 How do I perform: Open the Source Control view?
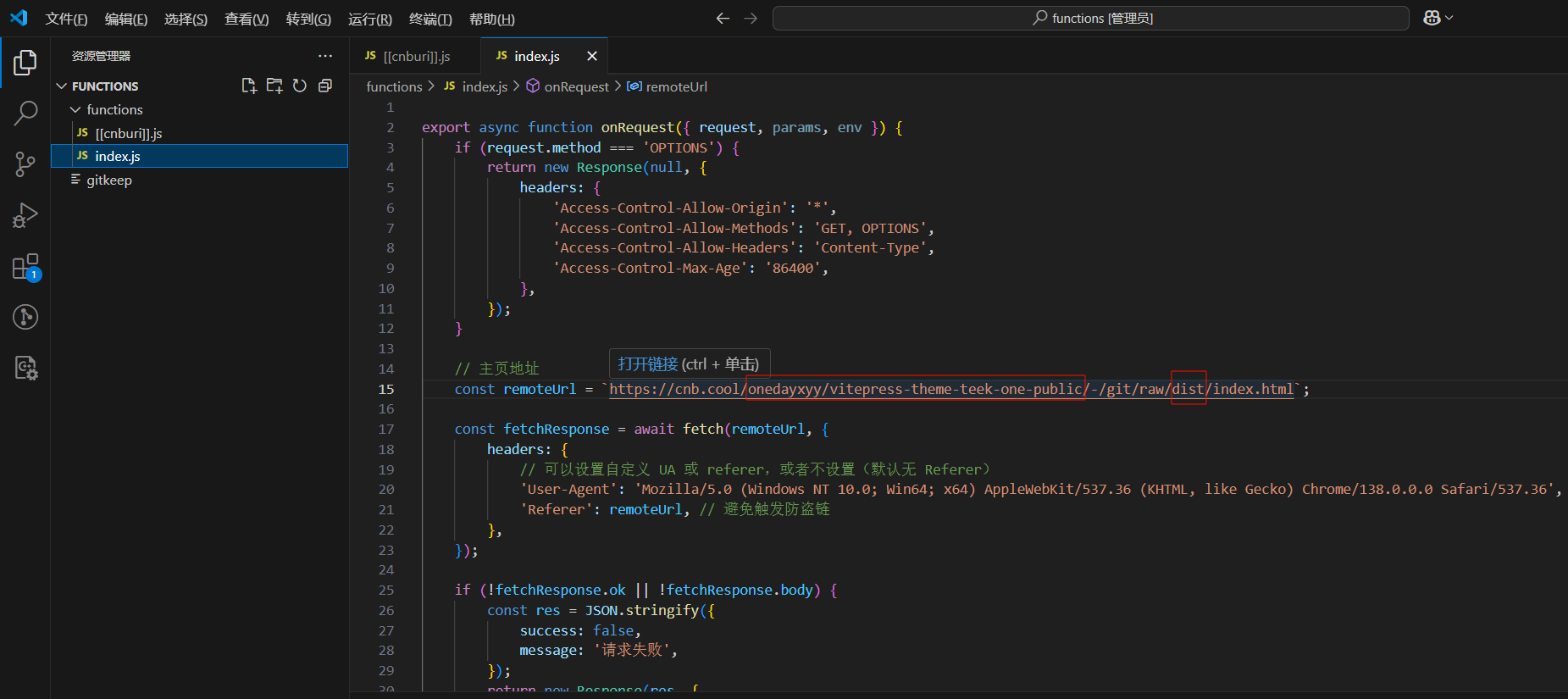25,164
